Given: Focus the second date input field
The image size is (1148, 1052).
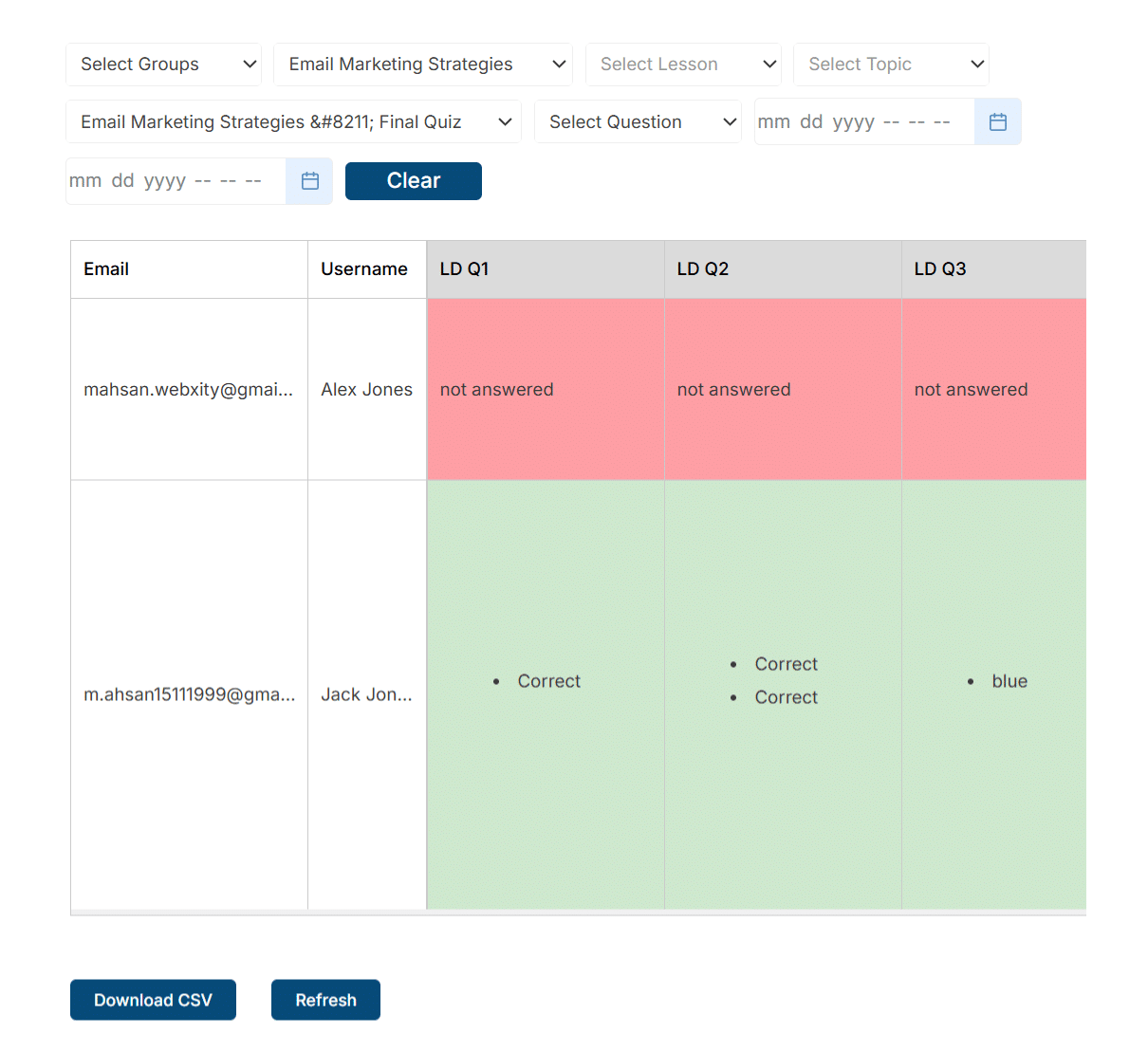Looking at the screenshot, I should [176, 181].
